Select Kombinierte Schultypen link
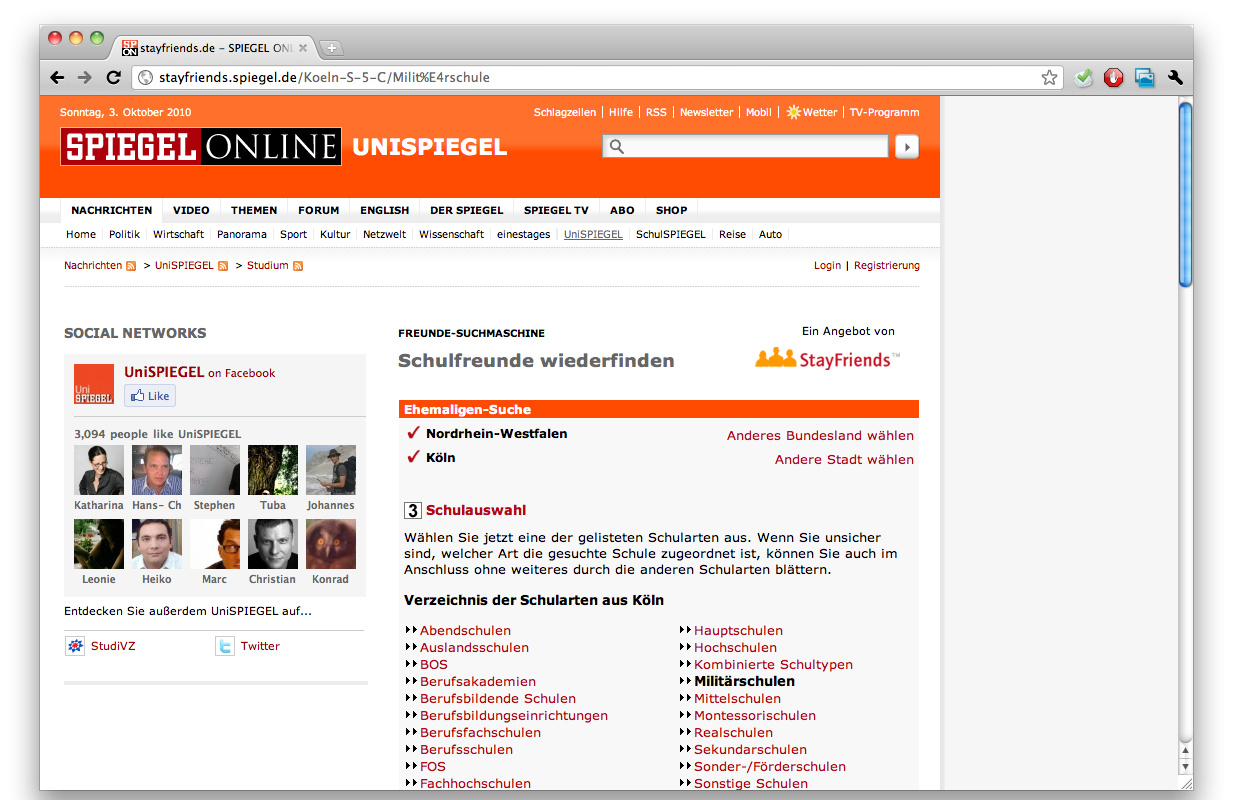 pyautogui.click(x=774, y=665)
